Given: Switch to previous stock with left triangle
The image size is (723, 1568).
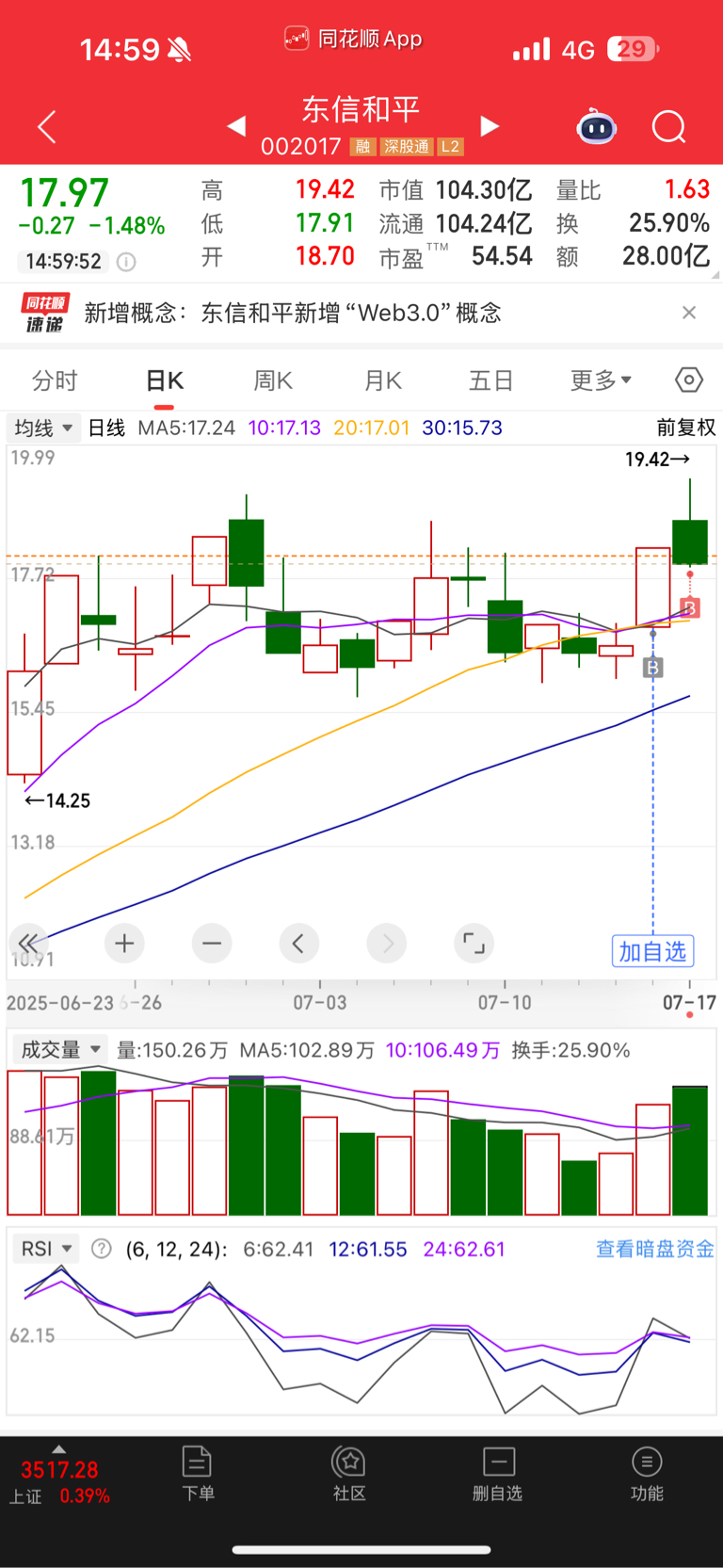Looking at the screenshot, I should click(236, 126).
